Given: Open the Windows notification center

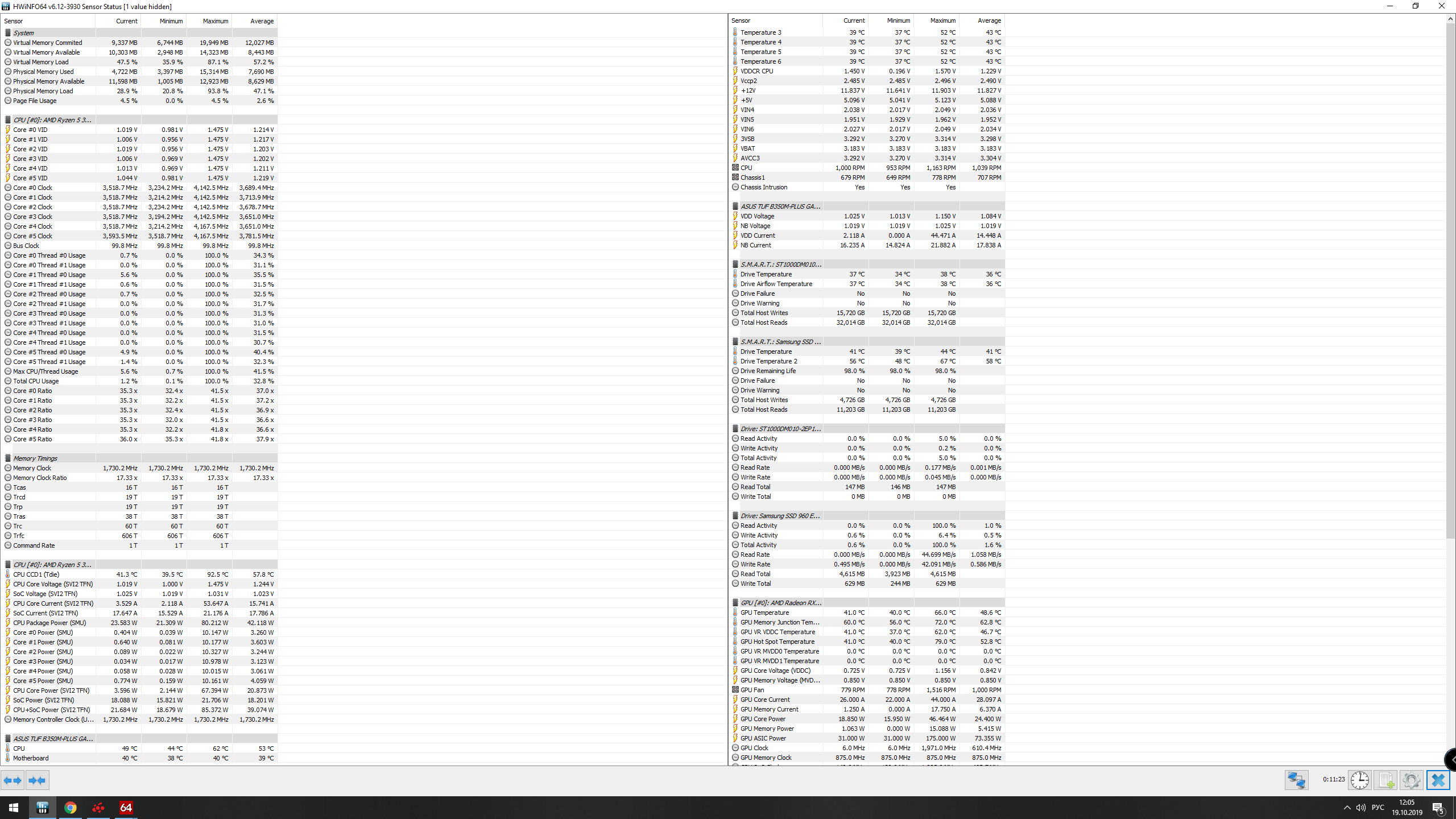Looking at the screenshot, I should (x=1438, y=808).
